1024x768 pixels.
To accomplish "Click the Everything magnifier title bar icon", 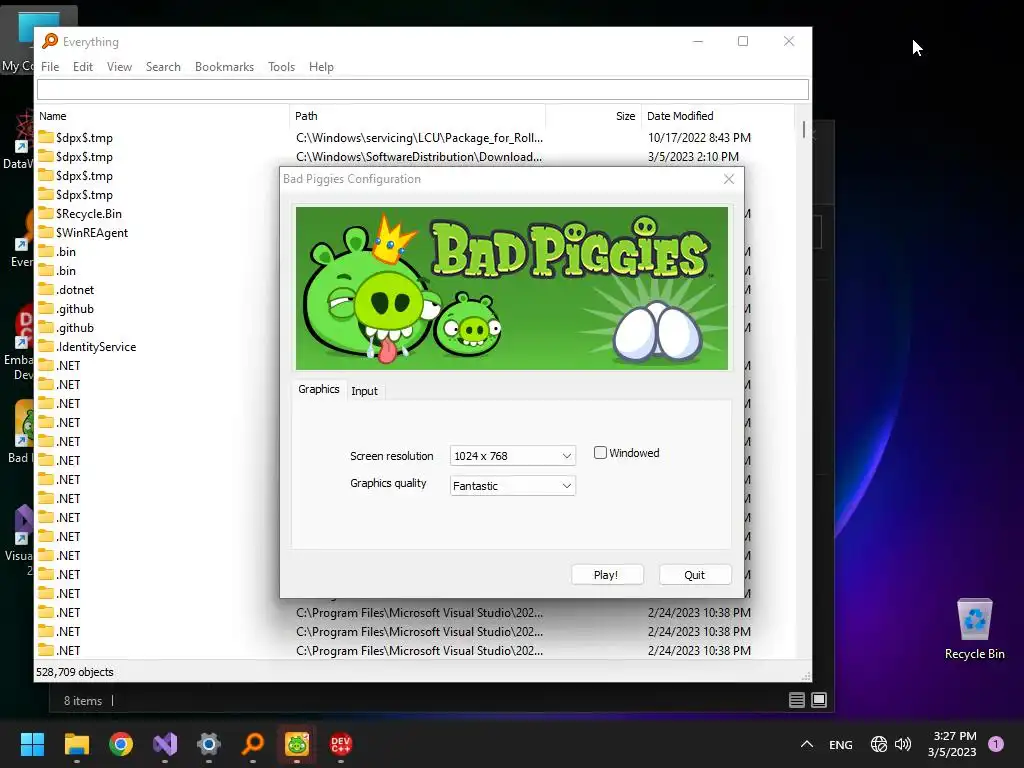I will click(50, 41).
